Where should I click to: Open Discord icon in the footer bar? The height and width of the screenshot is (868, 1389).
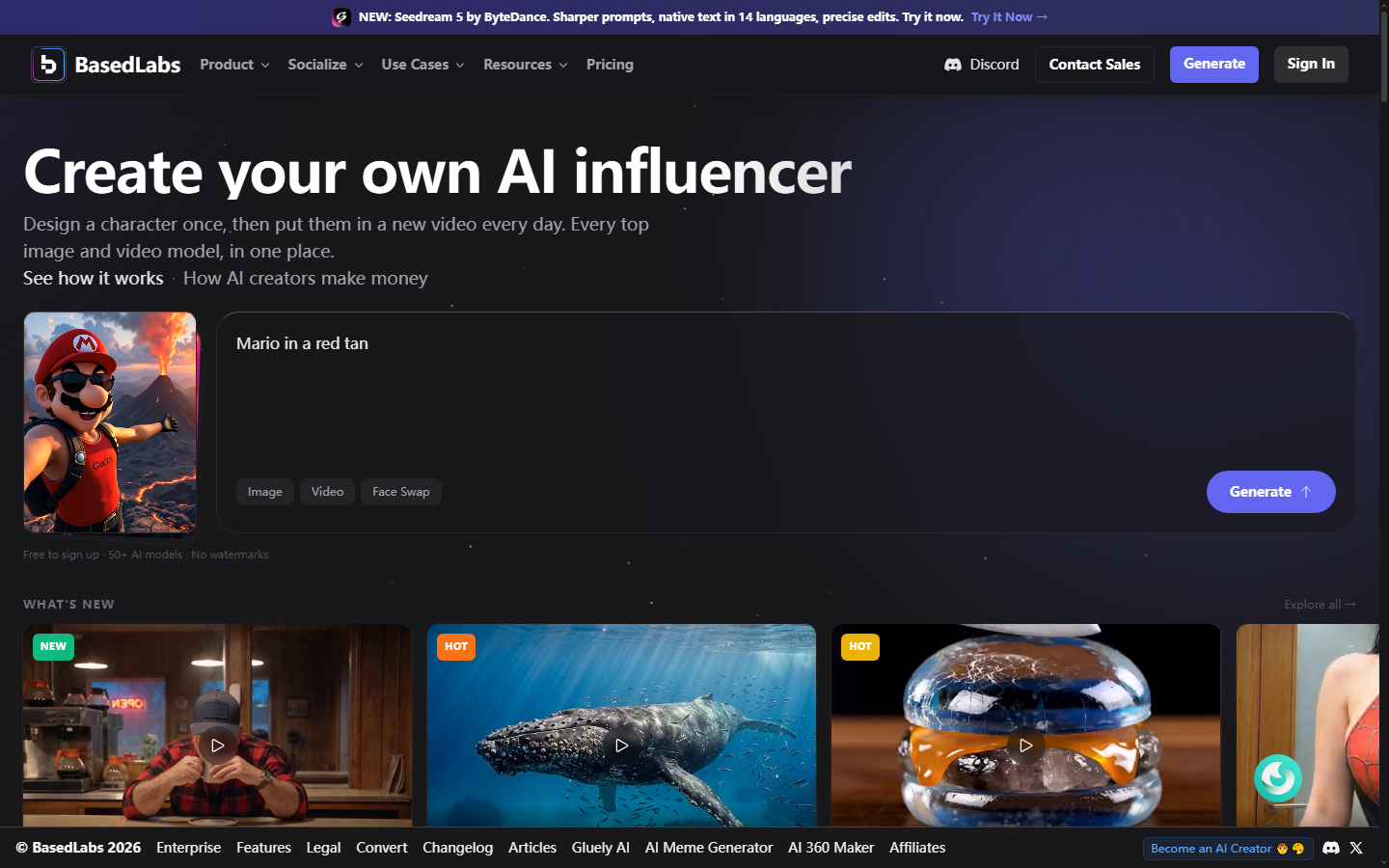1331,848
